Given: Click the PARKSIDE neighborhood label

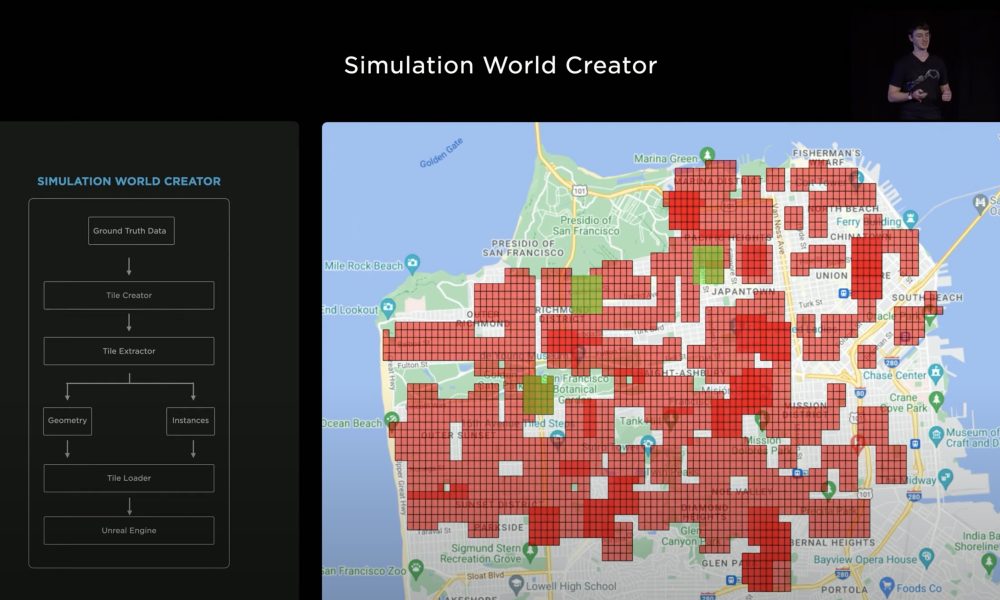Looking at the screenshot, I should (x=498, y=527).
